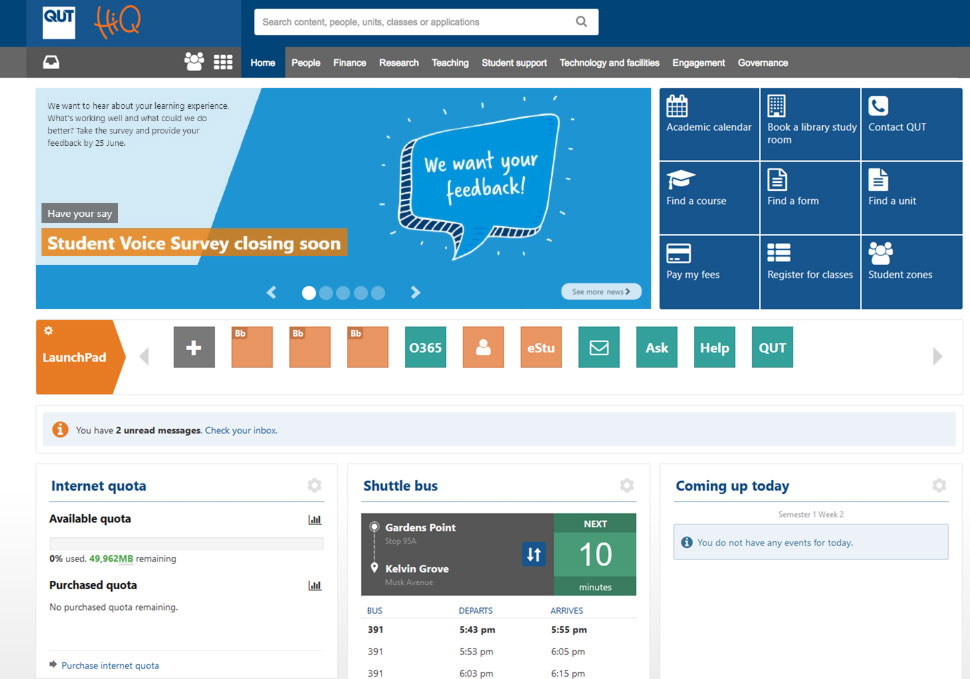Open the Student support menu item
The height and width of the screenshot is (679, 970).
point(514,62)
